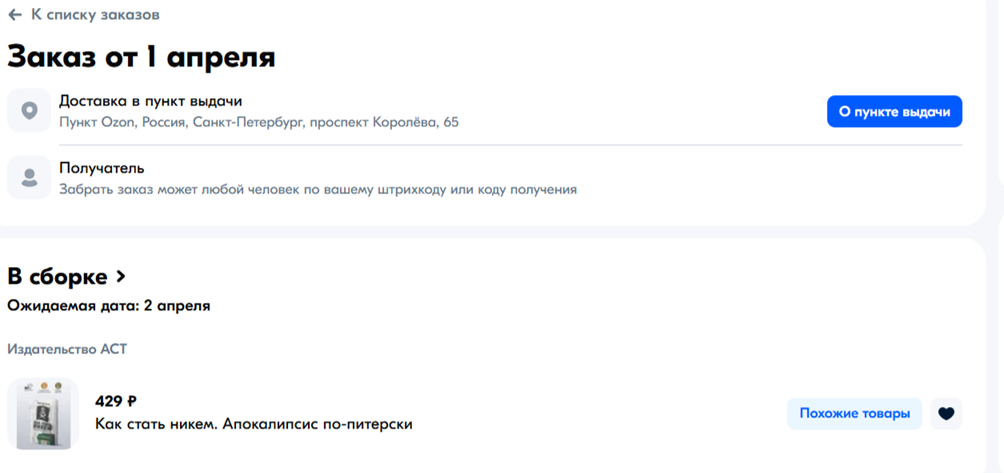The image size is (1004, 473).
Task: Select the 'Получатель' label
Action: point(102,168)
